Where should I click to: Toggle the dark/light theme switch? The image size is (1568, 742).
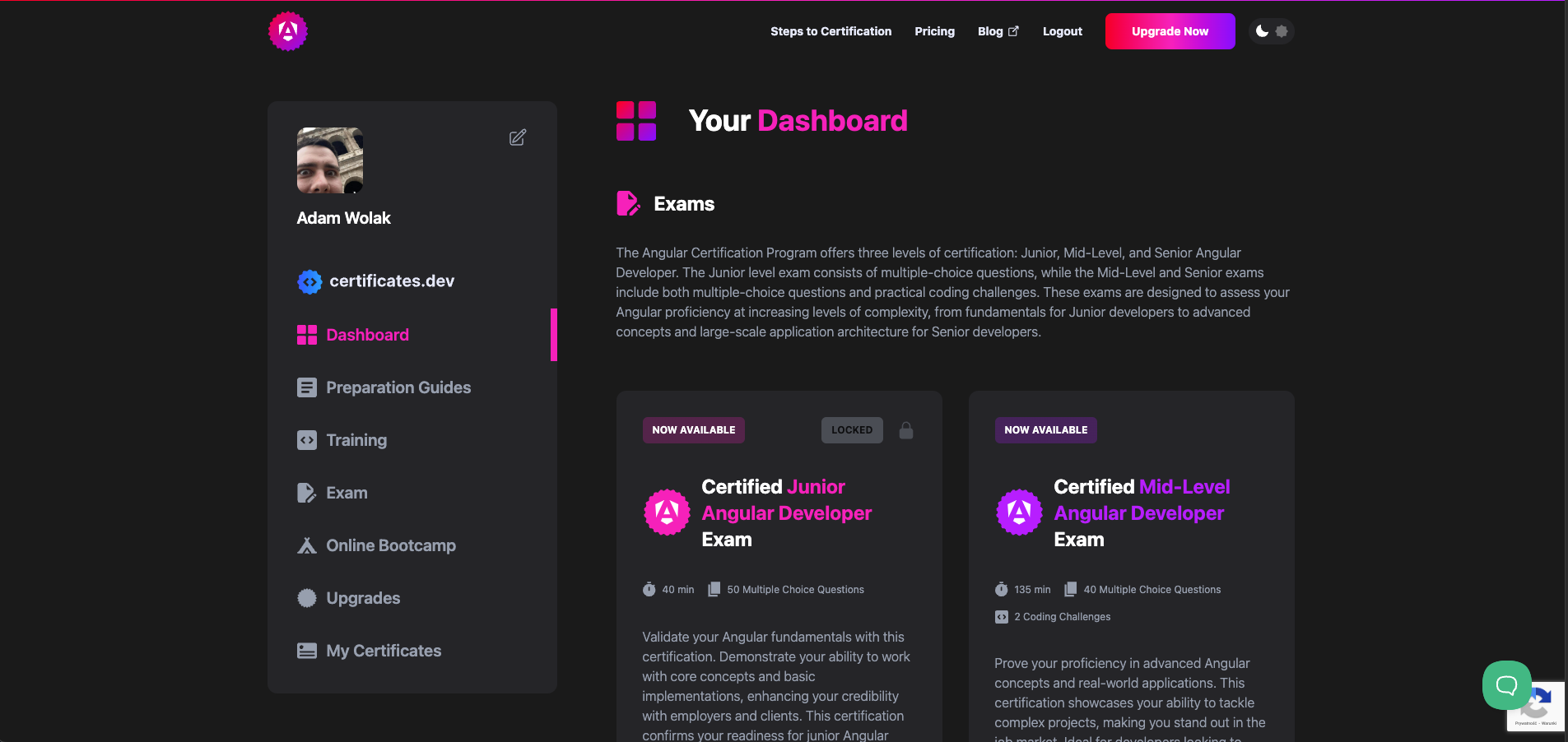tap(1272, 31)
